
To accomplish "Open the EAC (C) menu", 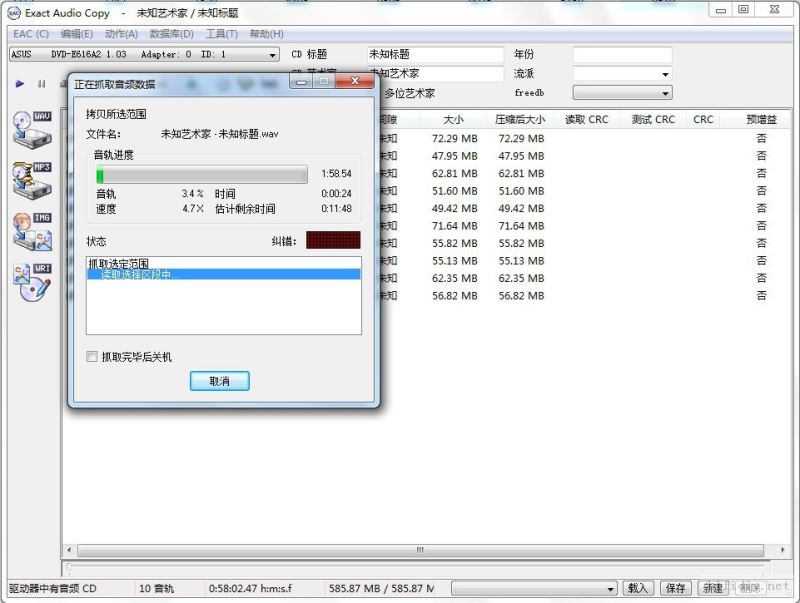I will pos(31,34).
